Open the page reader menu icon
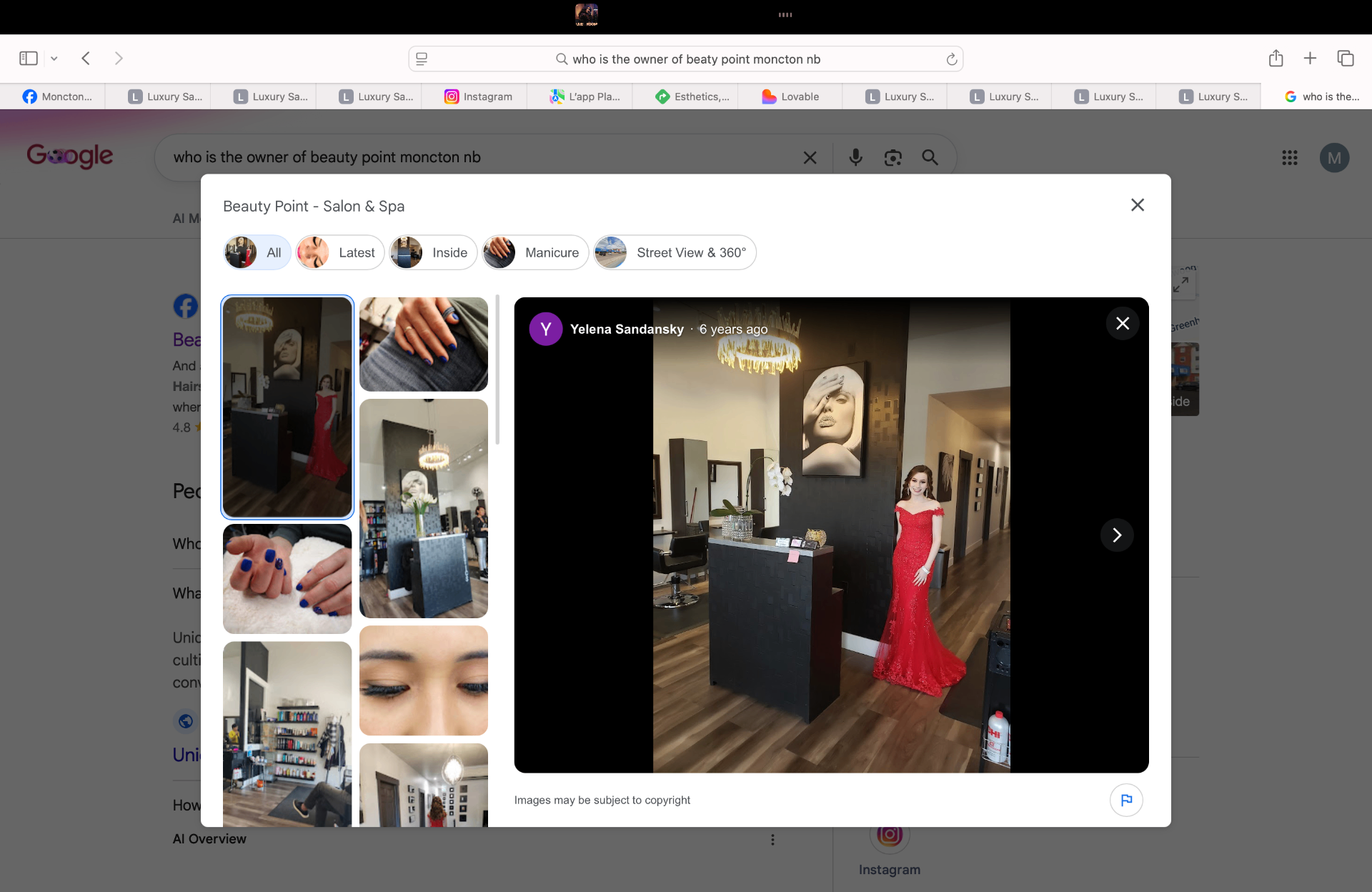 pos(422,59)
